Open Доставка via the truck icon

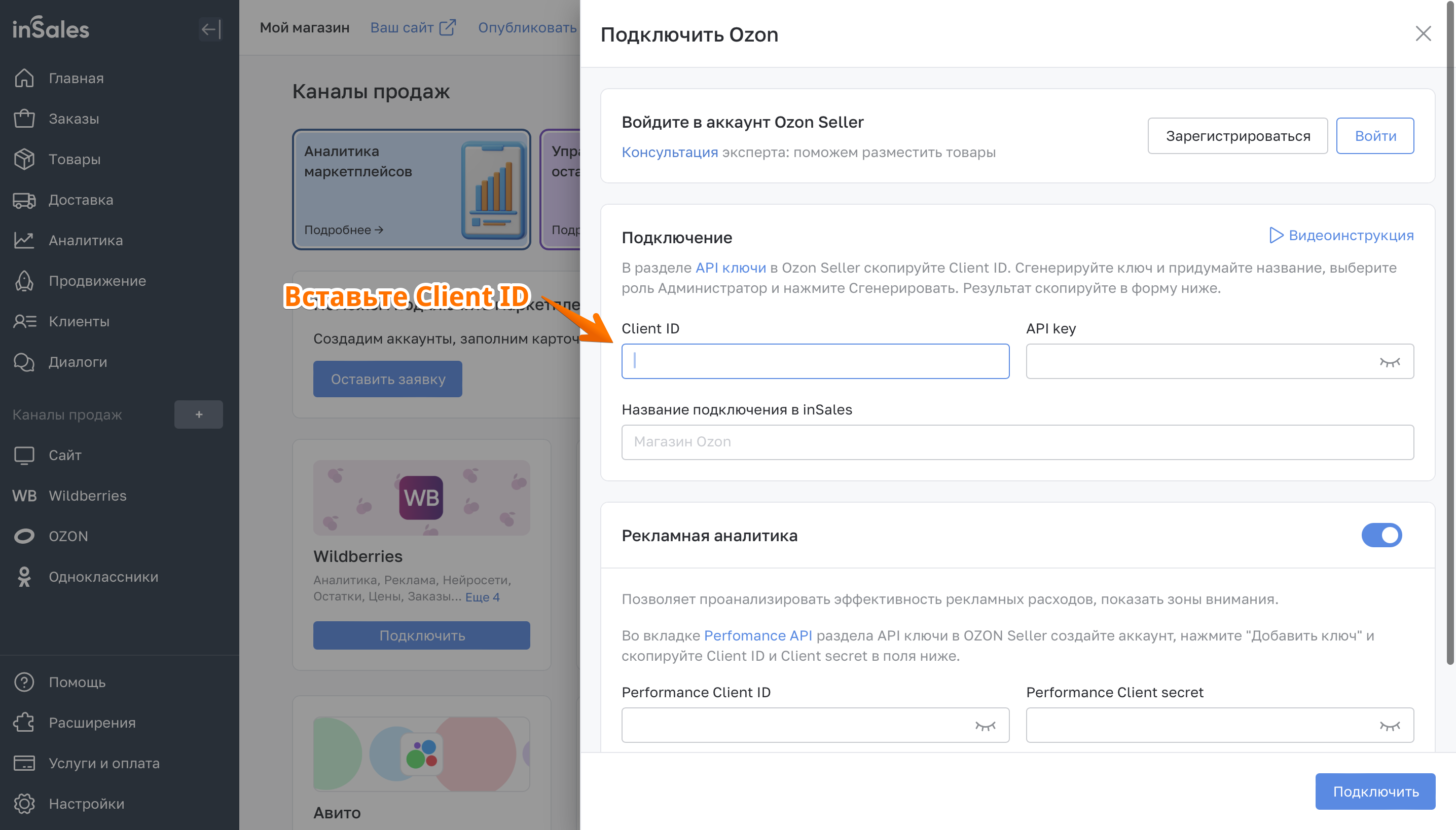24,200
